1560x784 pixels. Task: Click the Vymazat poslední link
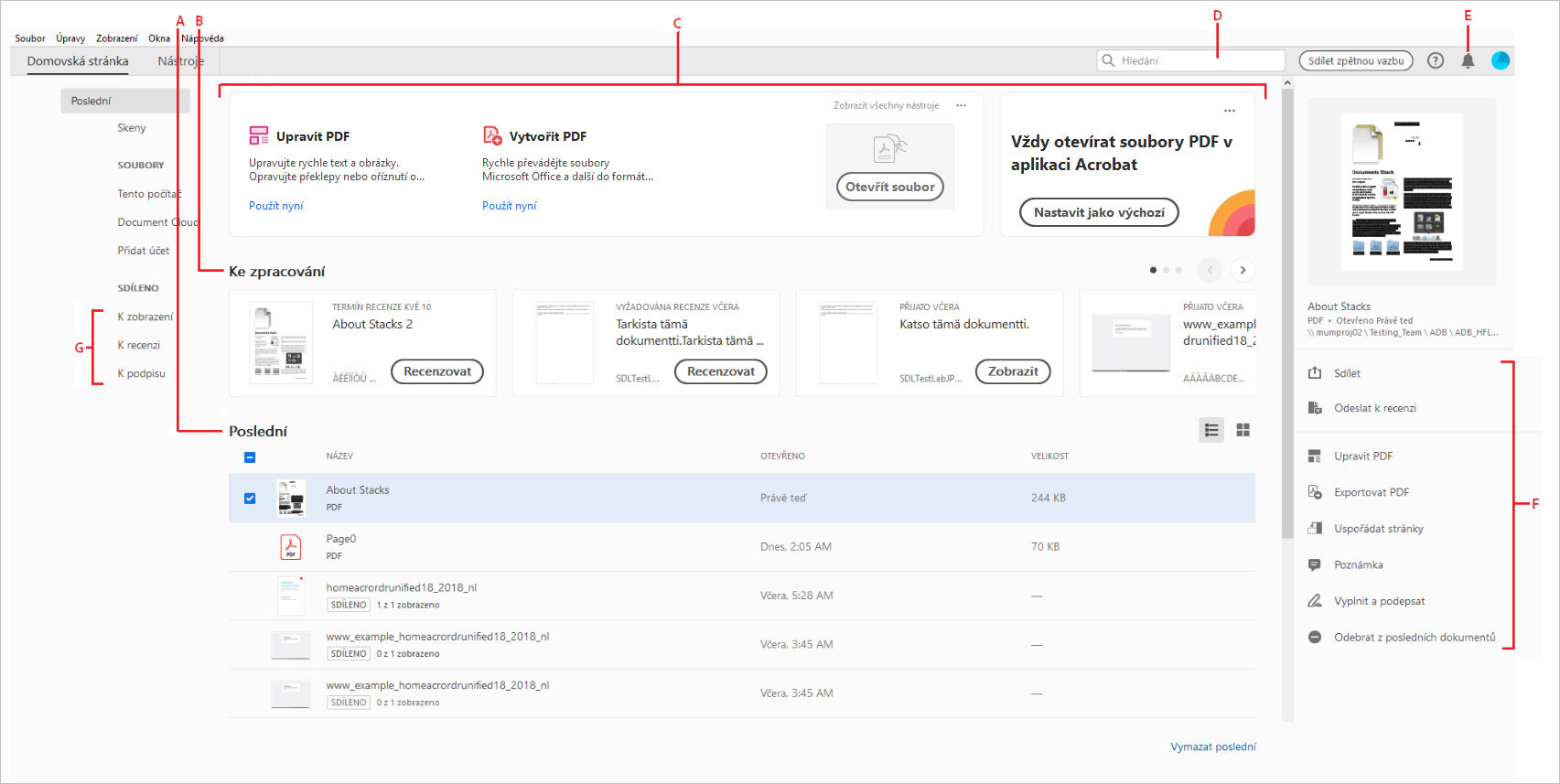point(1213,746)
